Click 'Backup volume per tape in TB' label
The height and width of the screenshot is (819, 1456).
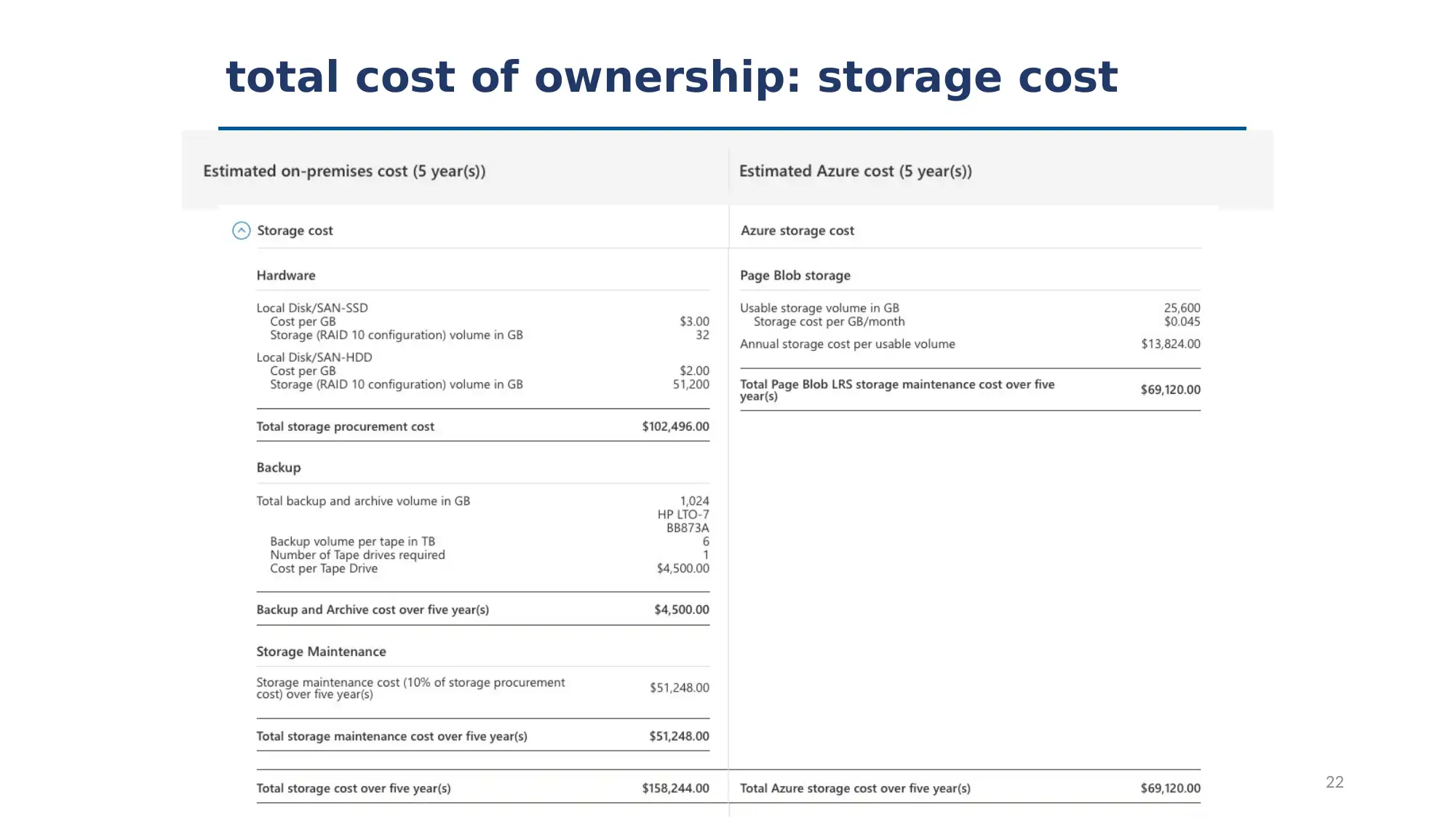pyautogui.click(x=352, y=542)
